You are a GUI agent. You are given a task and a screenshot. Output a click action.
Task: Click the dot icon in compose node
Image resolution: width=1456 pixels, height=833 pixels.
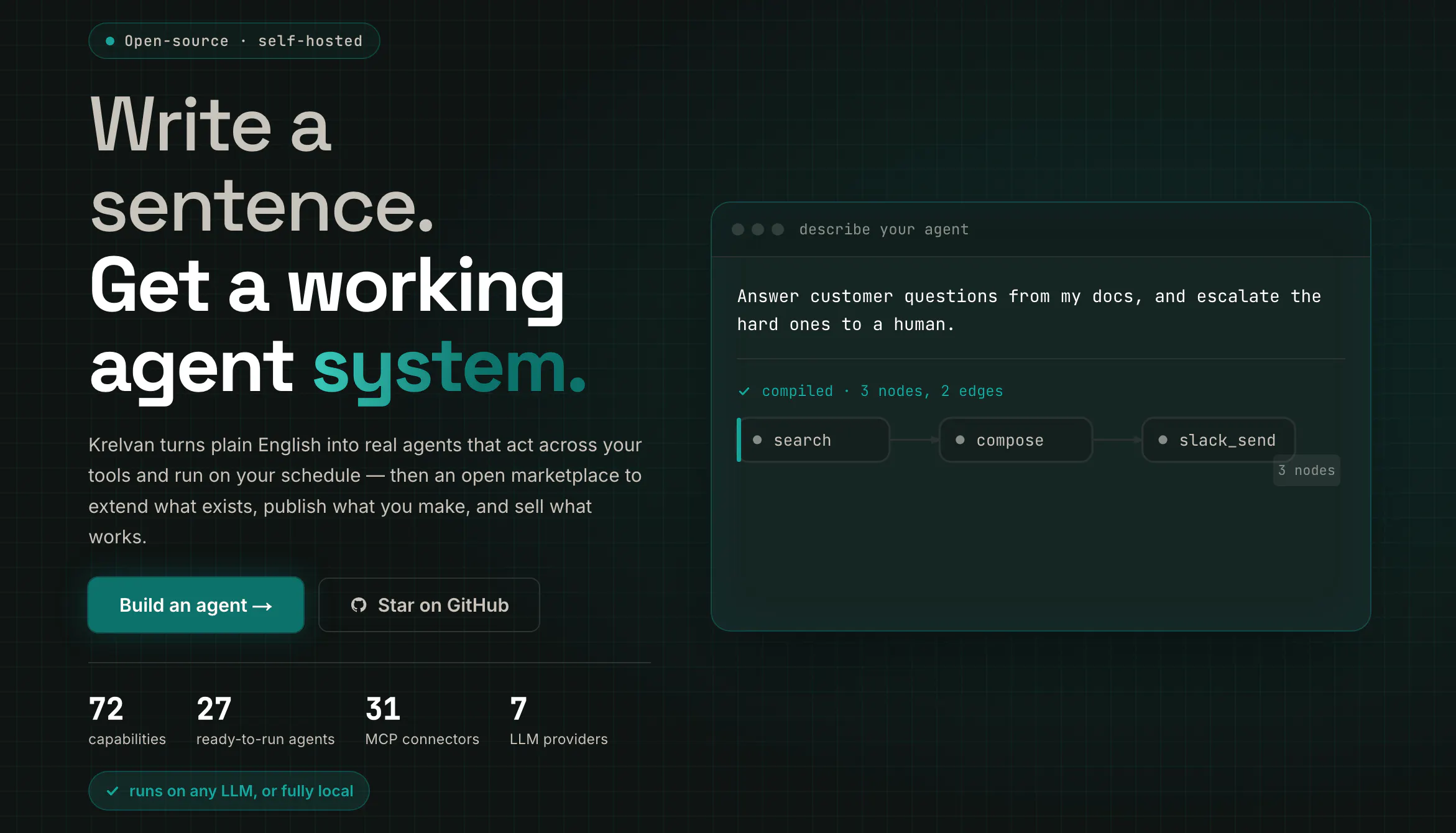[x=960, y=440]
